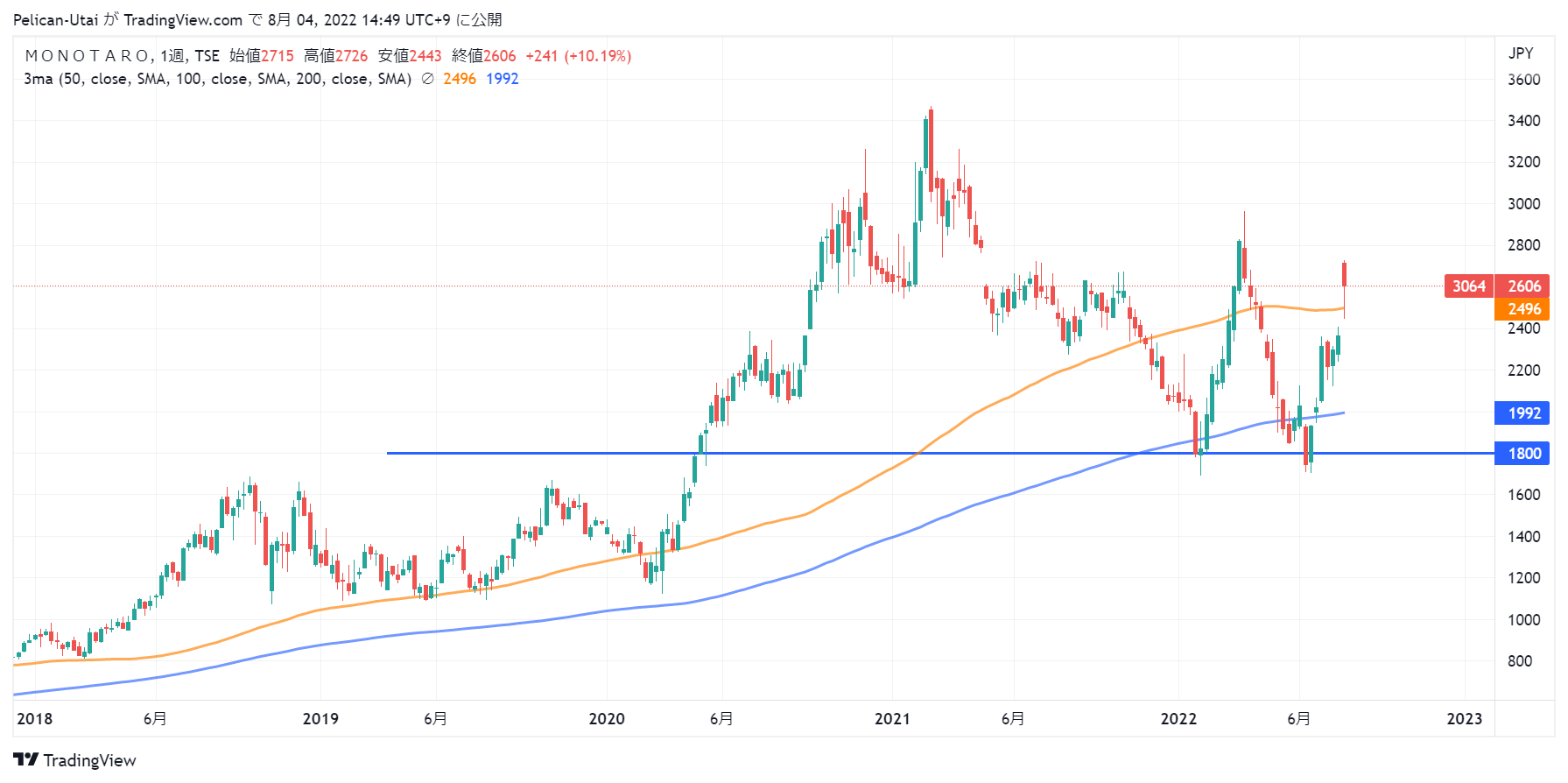Click the +241 (+10.19%) change value

pos(578,56)
